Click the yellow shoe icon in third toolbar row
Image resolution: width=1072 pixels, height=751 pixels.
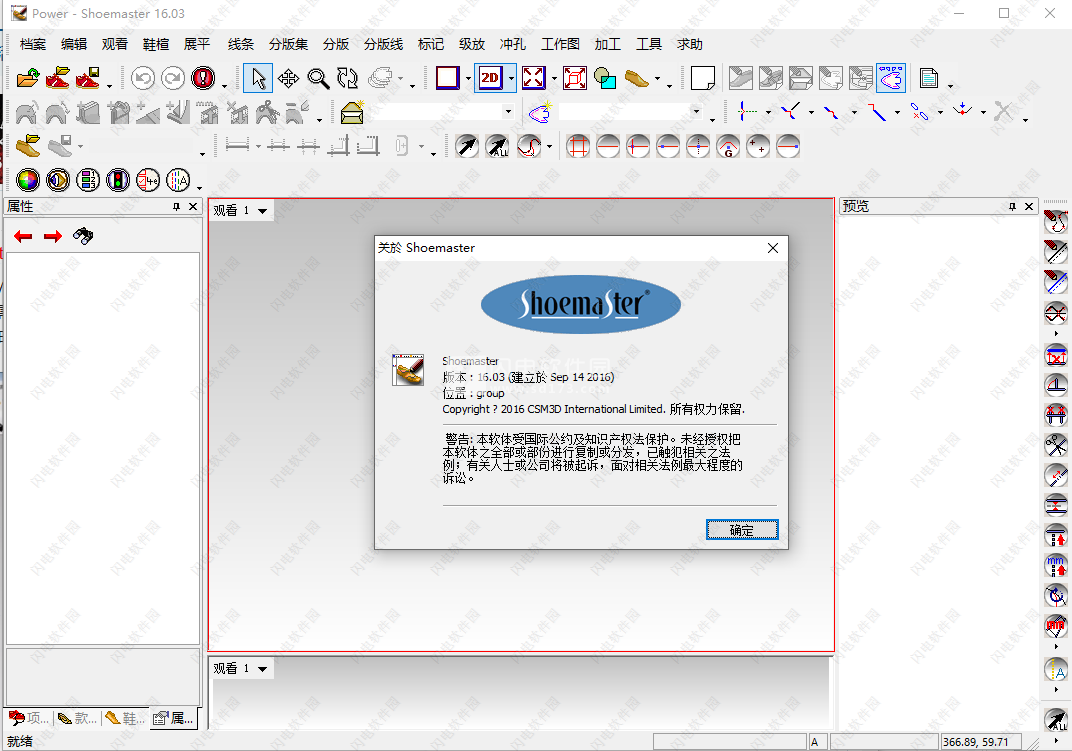28,146
